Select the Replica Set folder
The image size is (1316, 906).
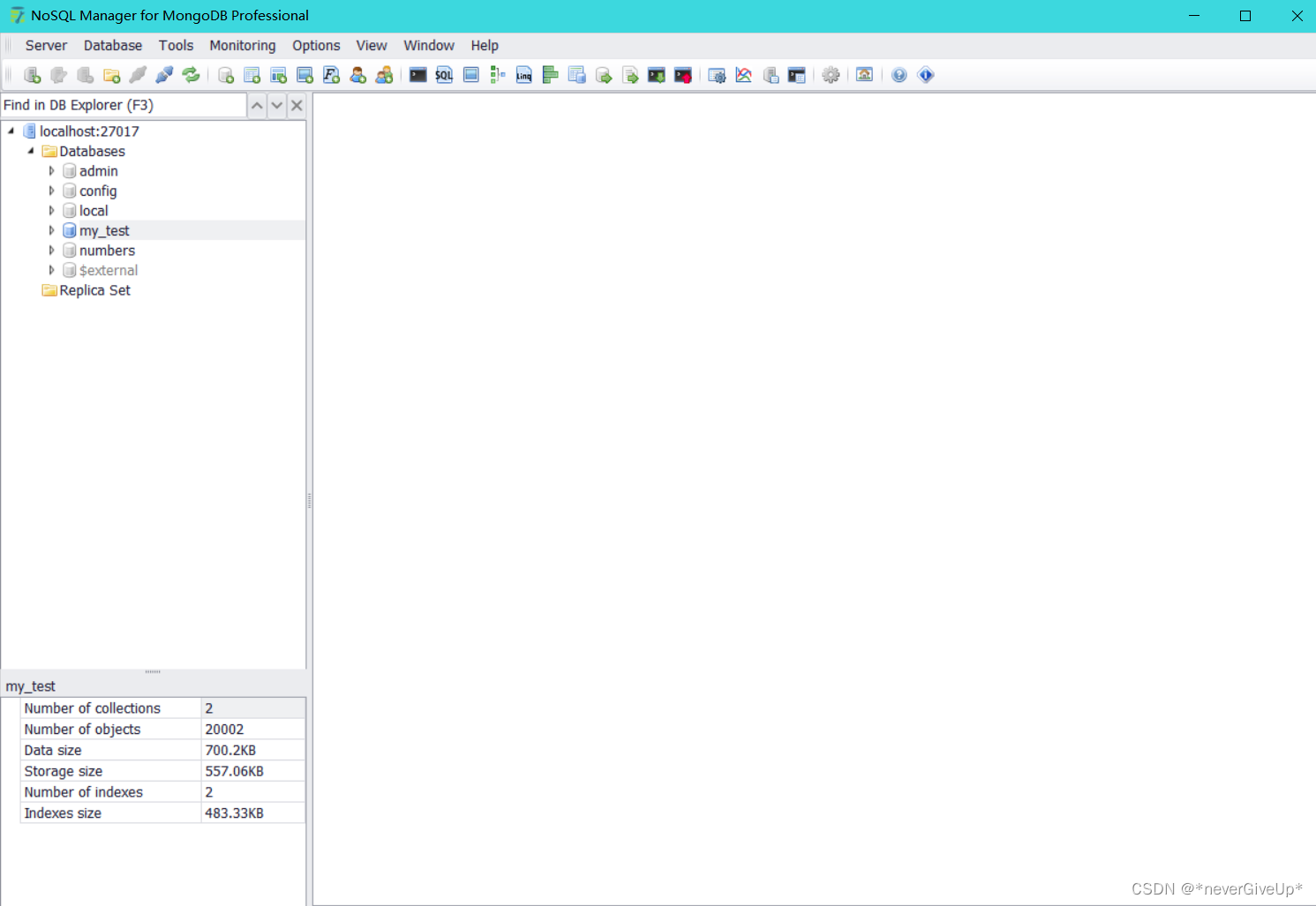pyautogui.click(x=95, y=290)
